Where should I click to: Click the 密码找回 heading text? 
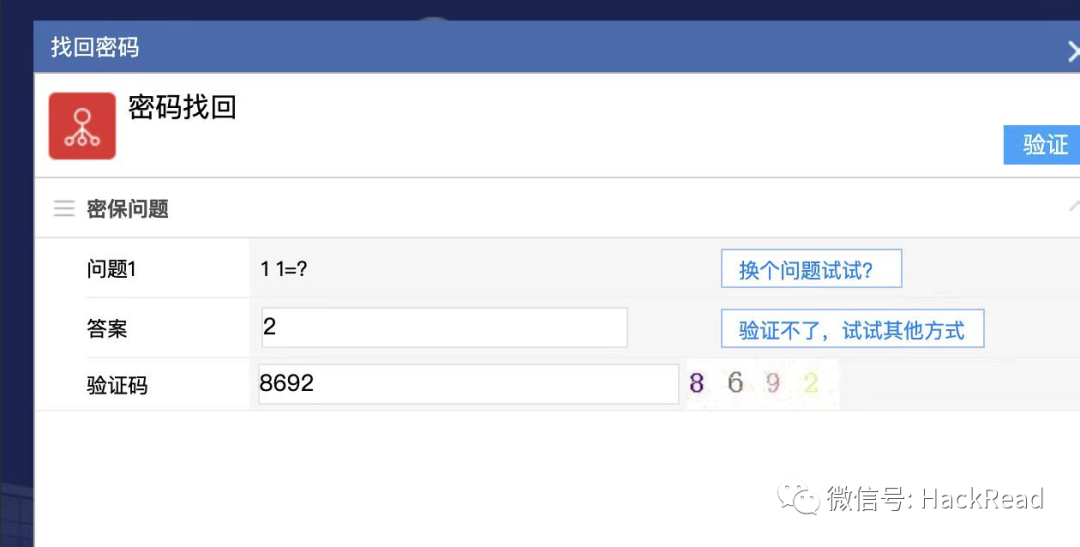click(183, 107)
